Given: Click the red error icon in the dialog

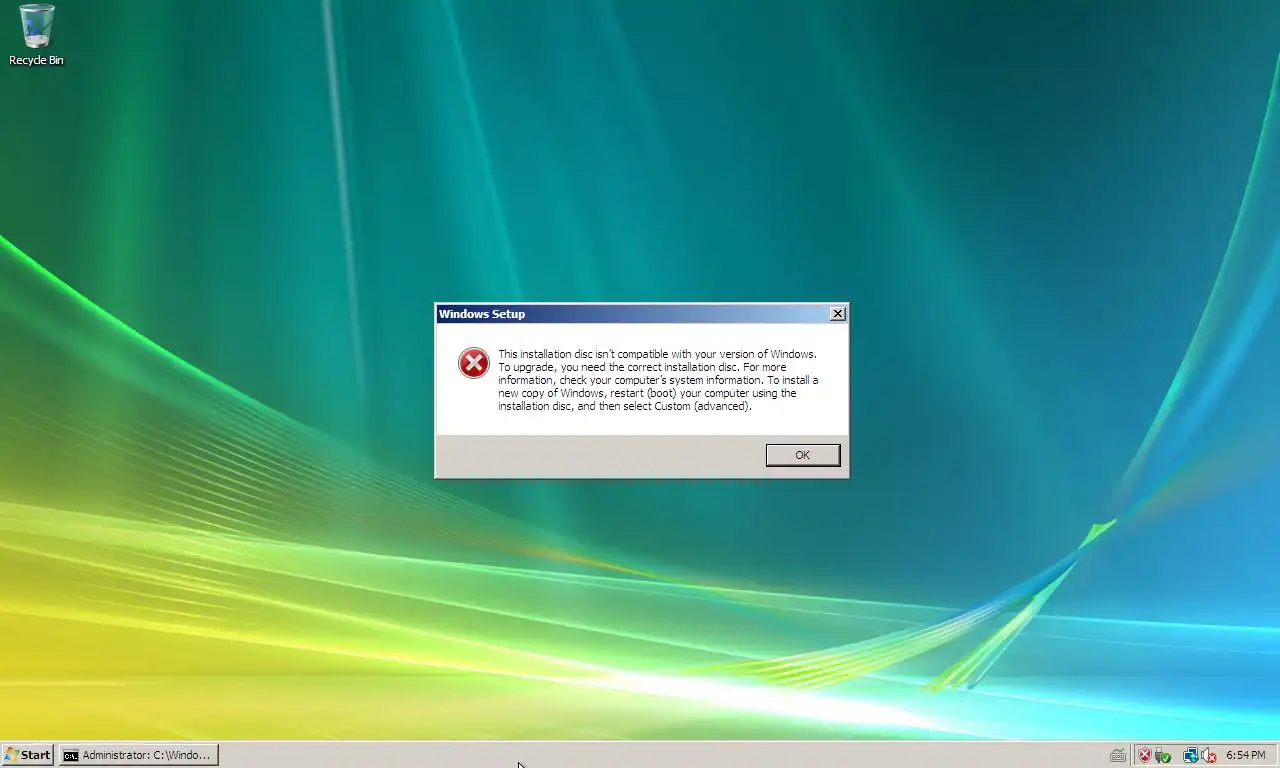Looking at the screenshot, I should pos(473,363).
